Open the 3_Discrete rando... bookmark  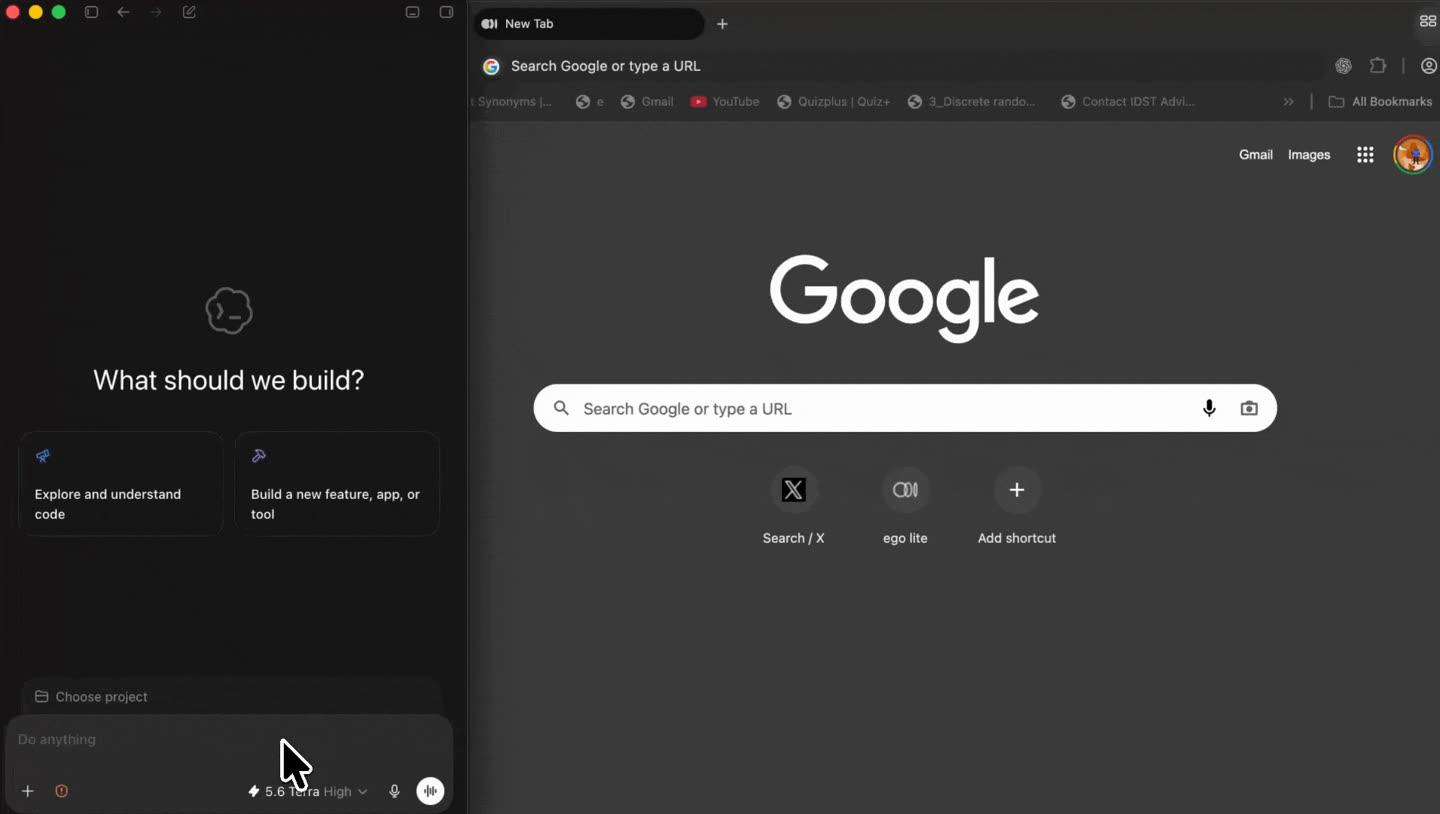click(972, 101)
